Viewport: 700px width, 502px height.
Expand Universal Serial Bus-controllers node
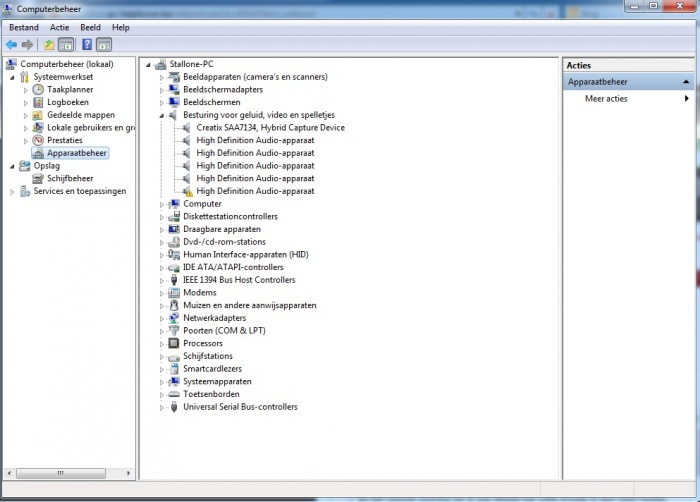click(162, 407)
